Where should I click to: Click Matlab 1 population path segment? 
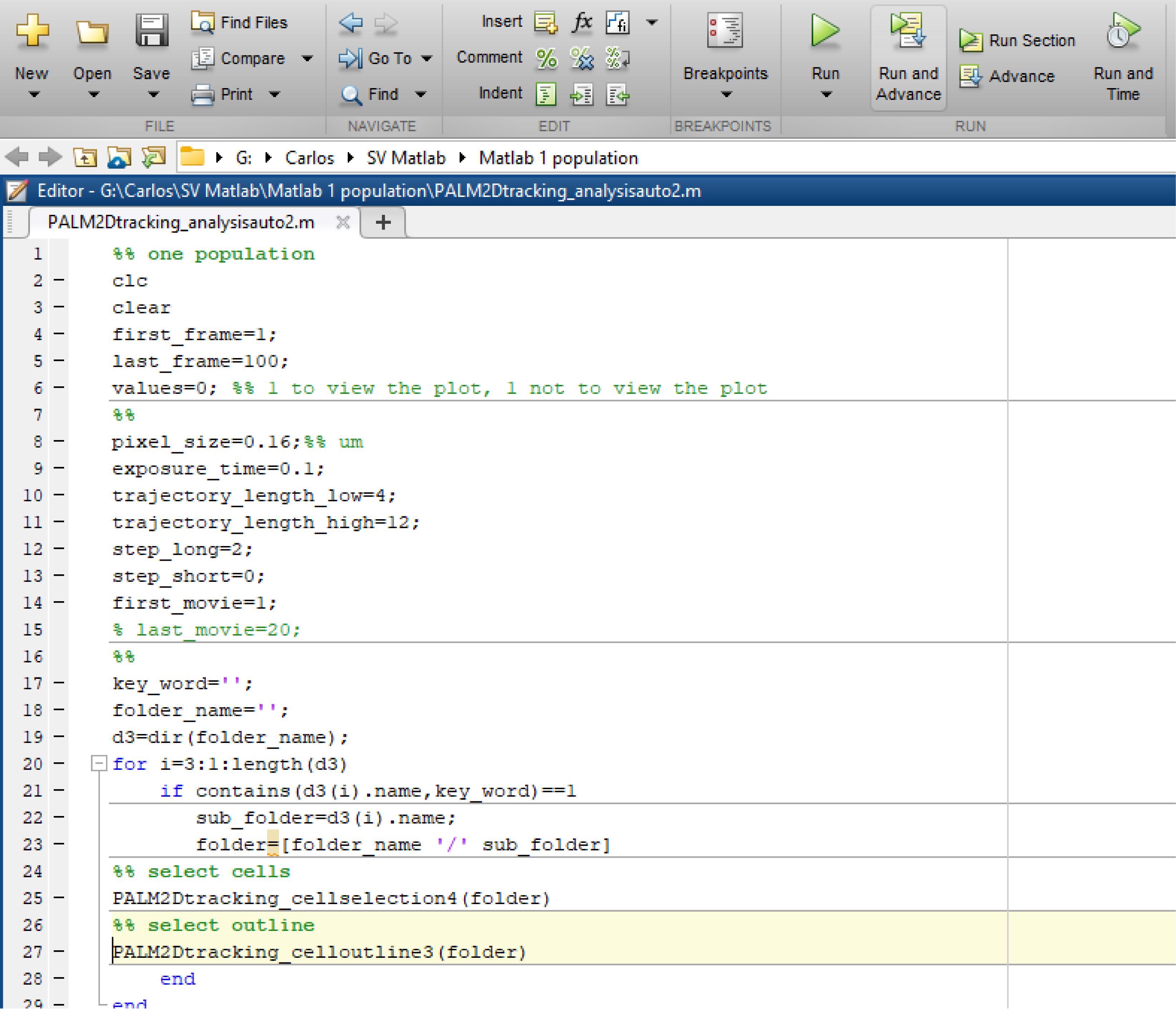559,158
